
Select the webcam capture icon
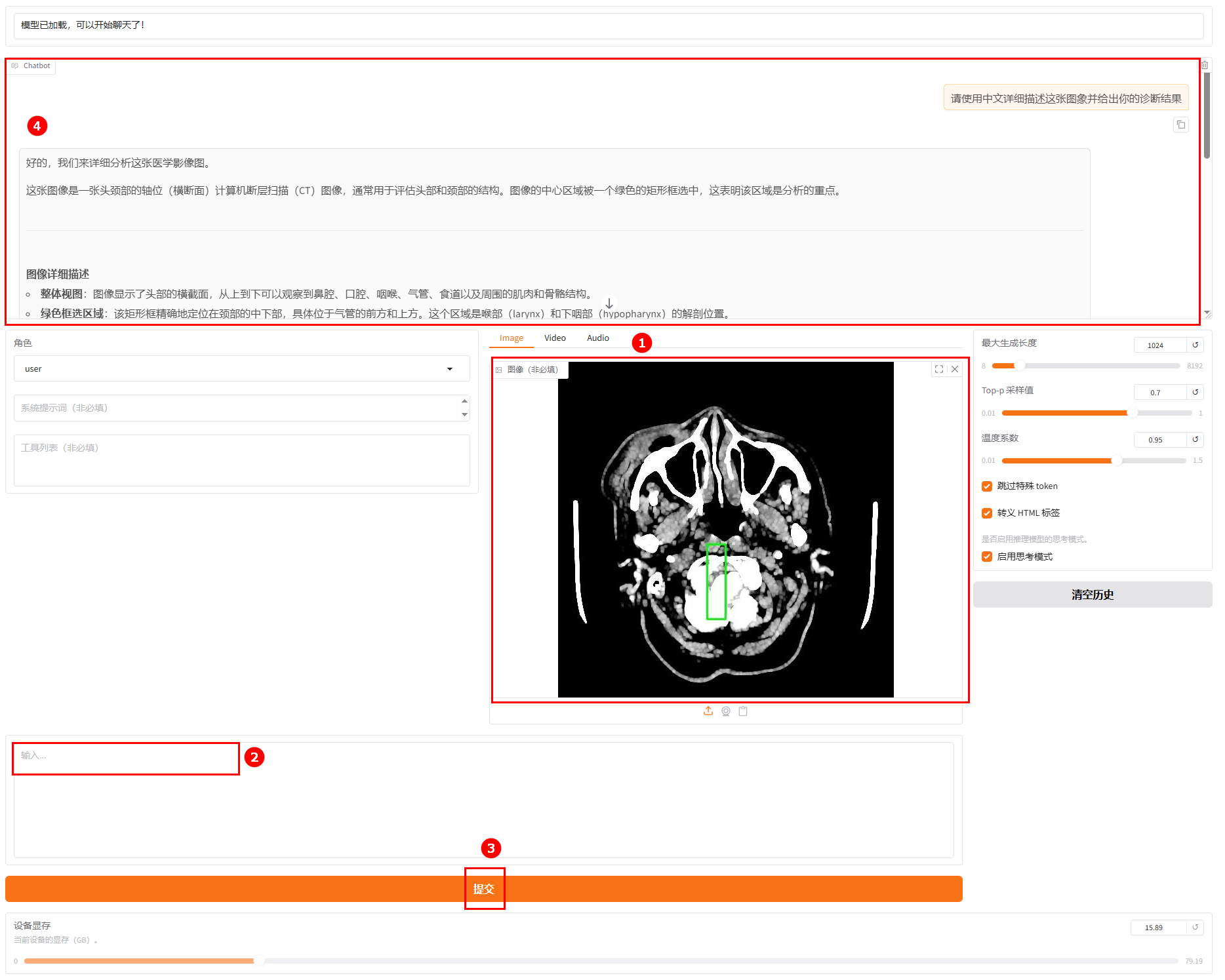coord(726,711)
